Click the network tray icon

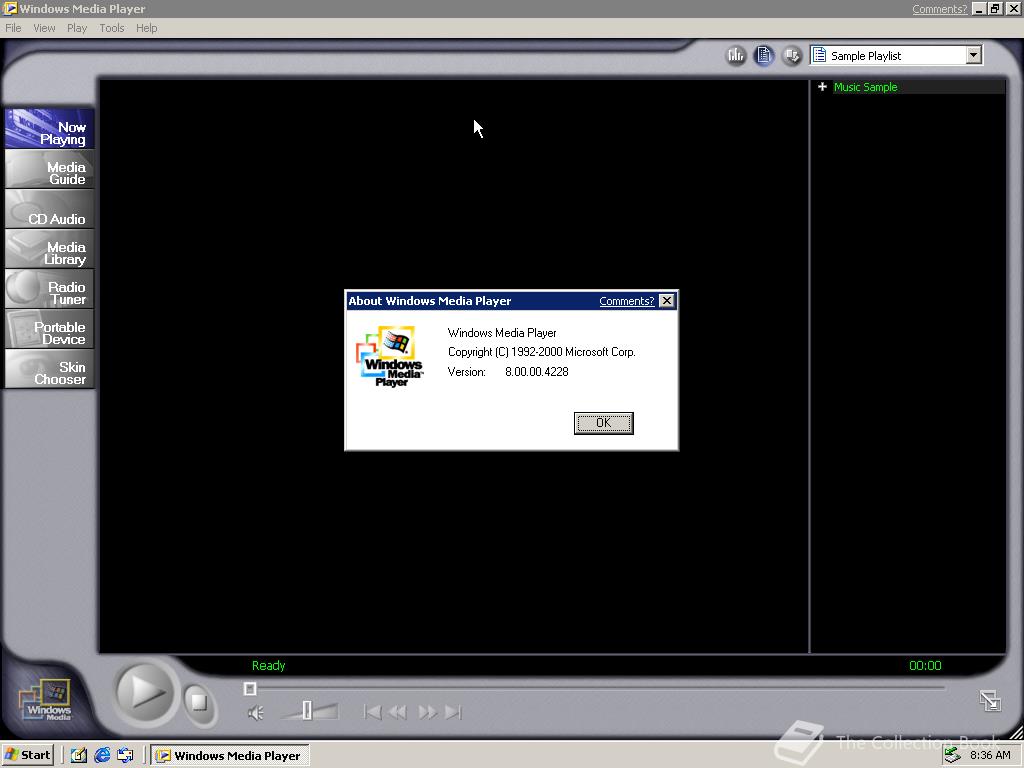tap(953, 756)
